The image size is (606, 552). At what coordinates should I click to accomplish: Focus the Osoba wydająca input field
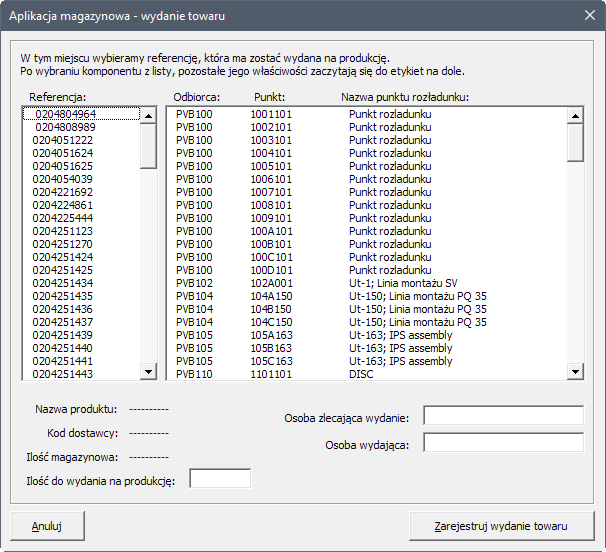[x=503, y=442]
